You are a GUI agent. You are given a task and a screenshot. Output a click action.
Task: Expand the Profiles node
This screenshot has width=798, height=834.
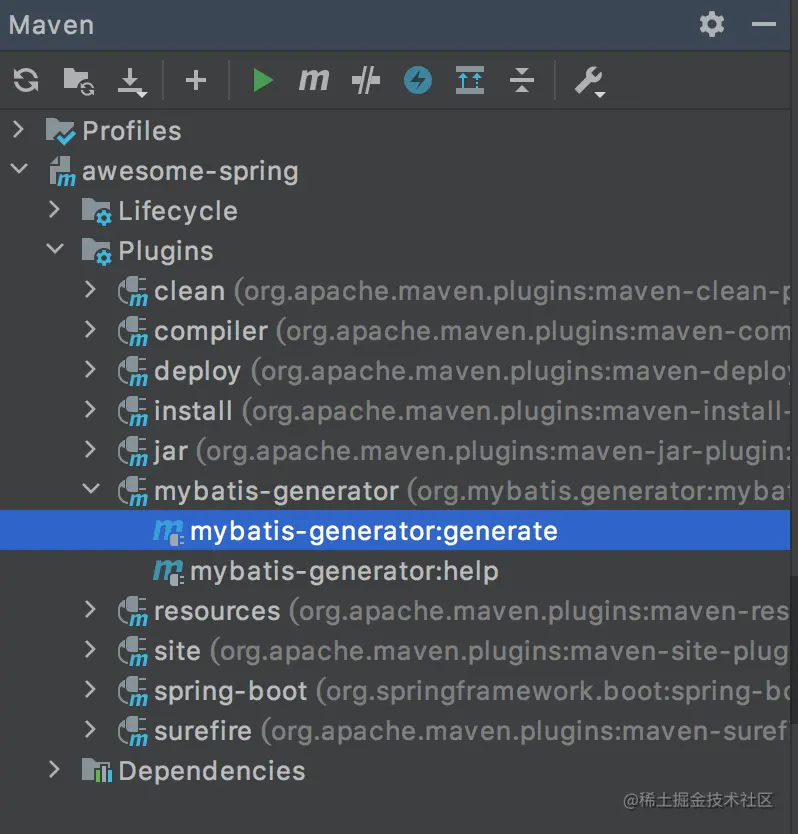[19, 129]
